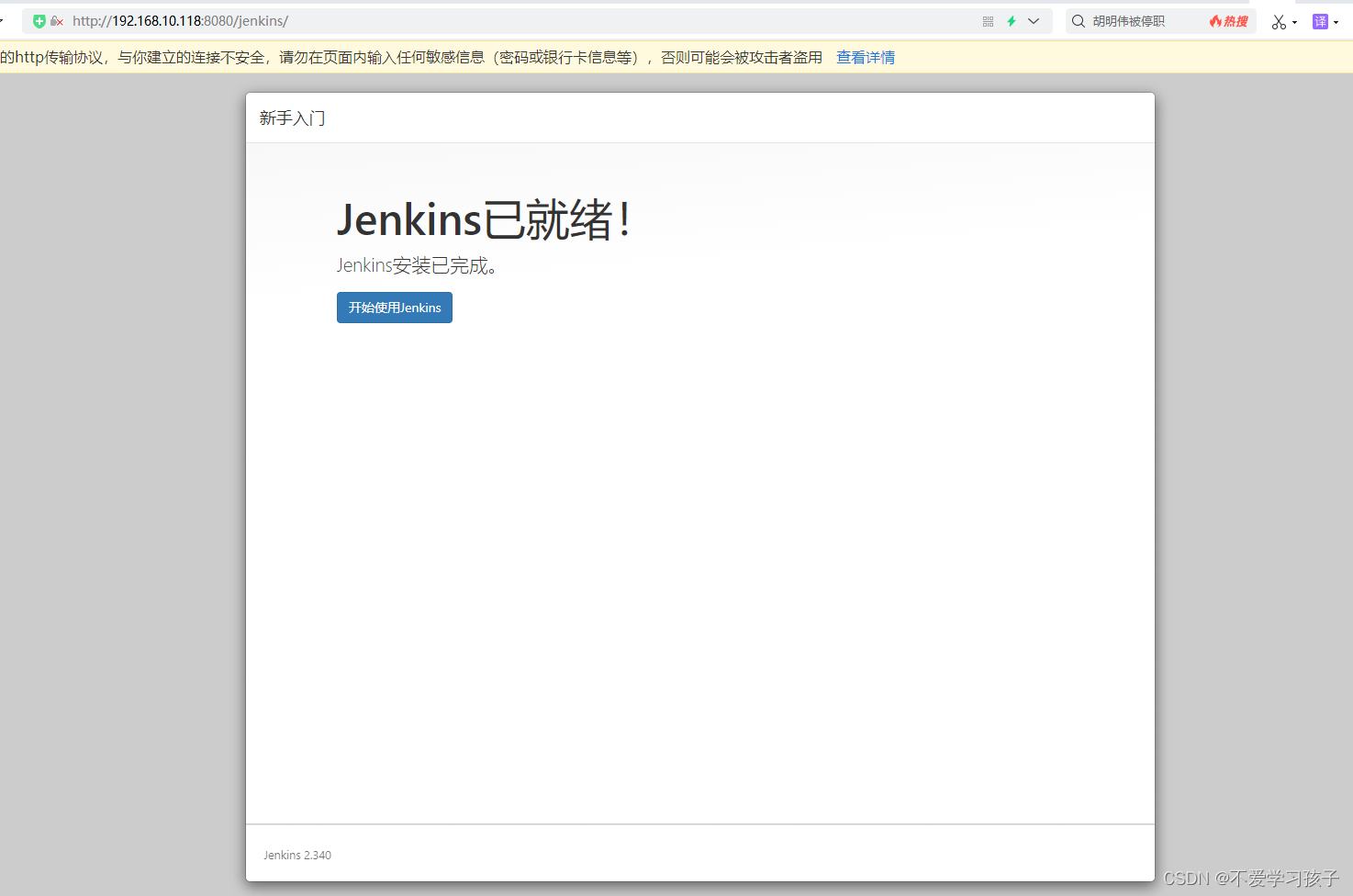Open the 查看详情 security details link

(866, 58)
